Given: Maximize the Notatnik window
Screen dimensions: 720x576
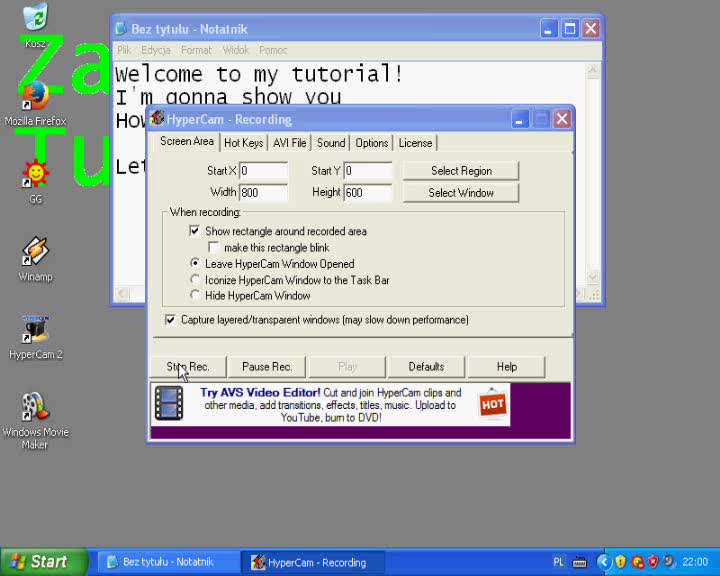Looking at the screenshot, I should pos(569,28).
